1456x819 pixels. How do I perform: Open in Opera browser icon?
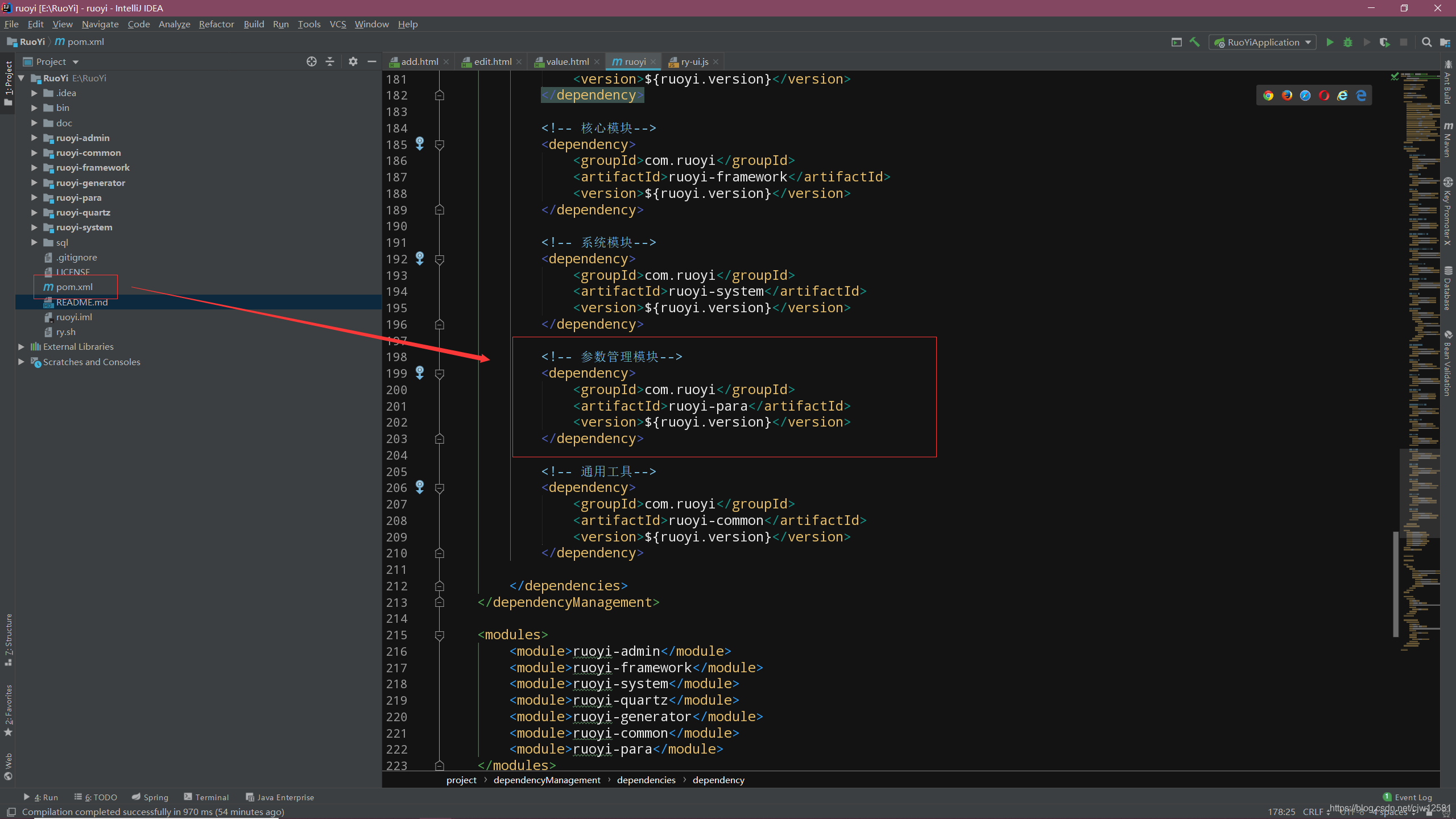click(x=1324, y=96)
